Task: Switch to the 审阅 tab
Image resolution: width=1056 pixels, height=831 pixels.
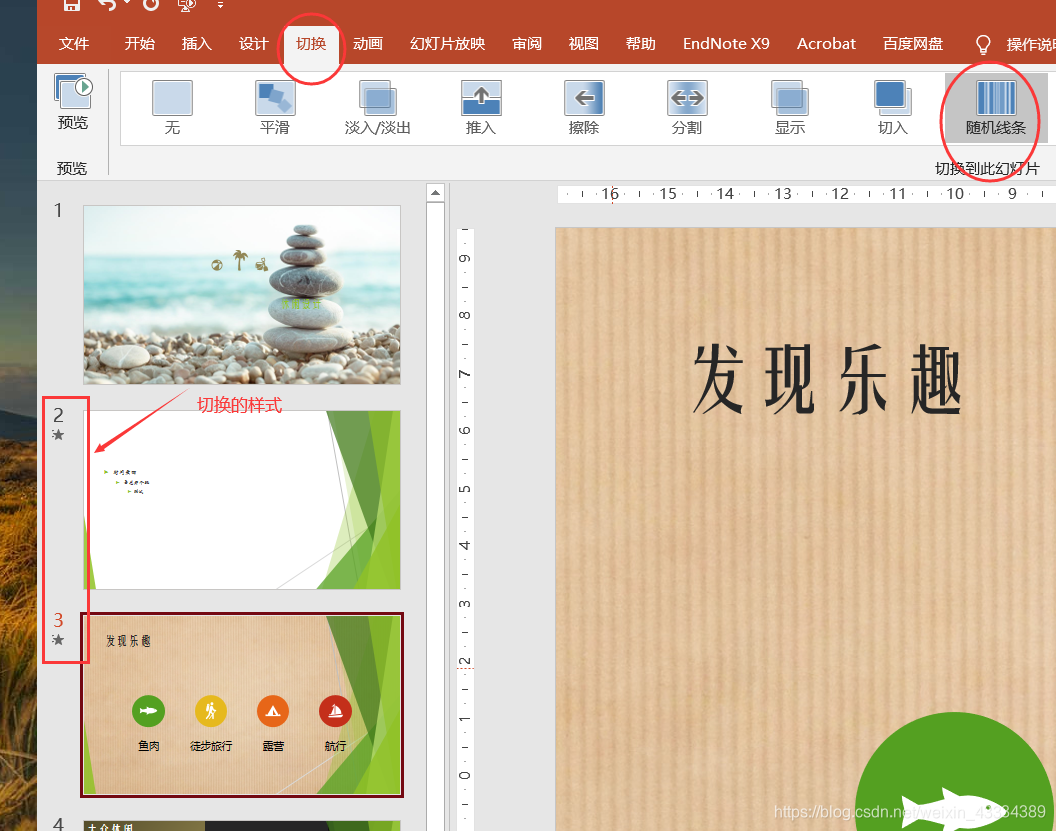Action: click(527, 44)
